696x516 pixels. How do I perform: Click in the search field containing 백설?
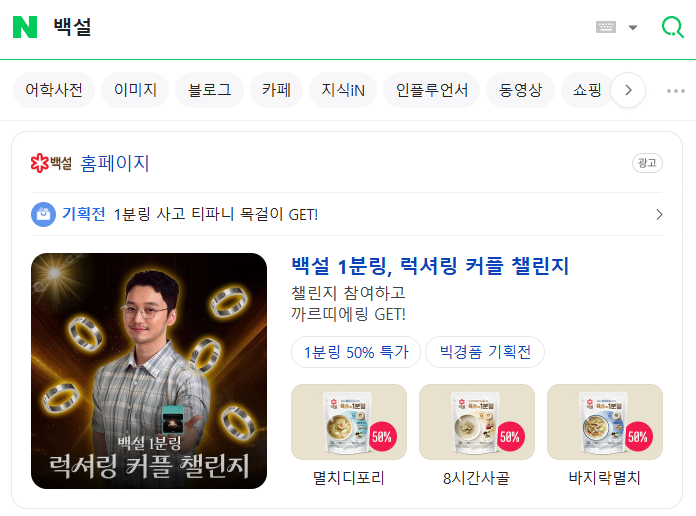pyautogui.click(x=311, y=27)
